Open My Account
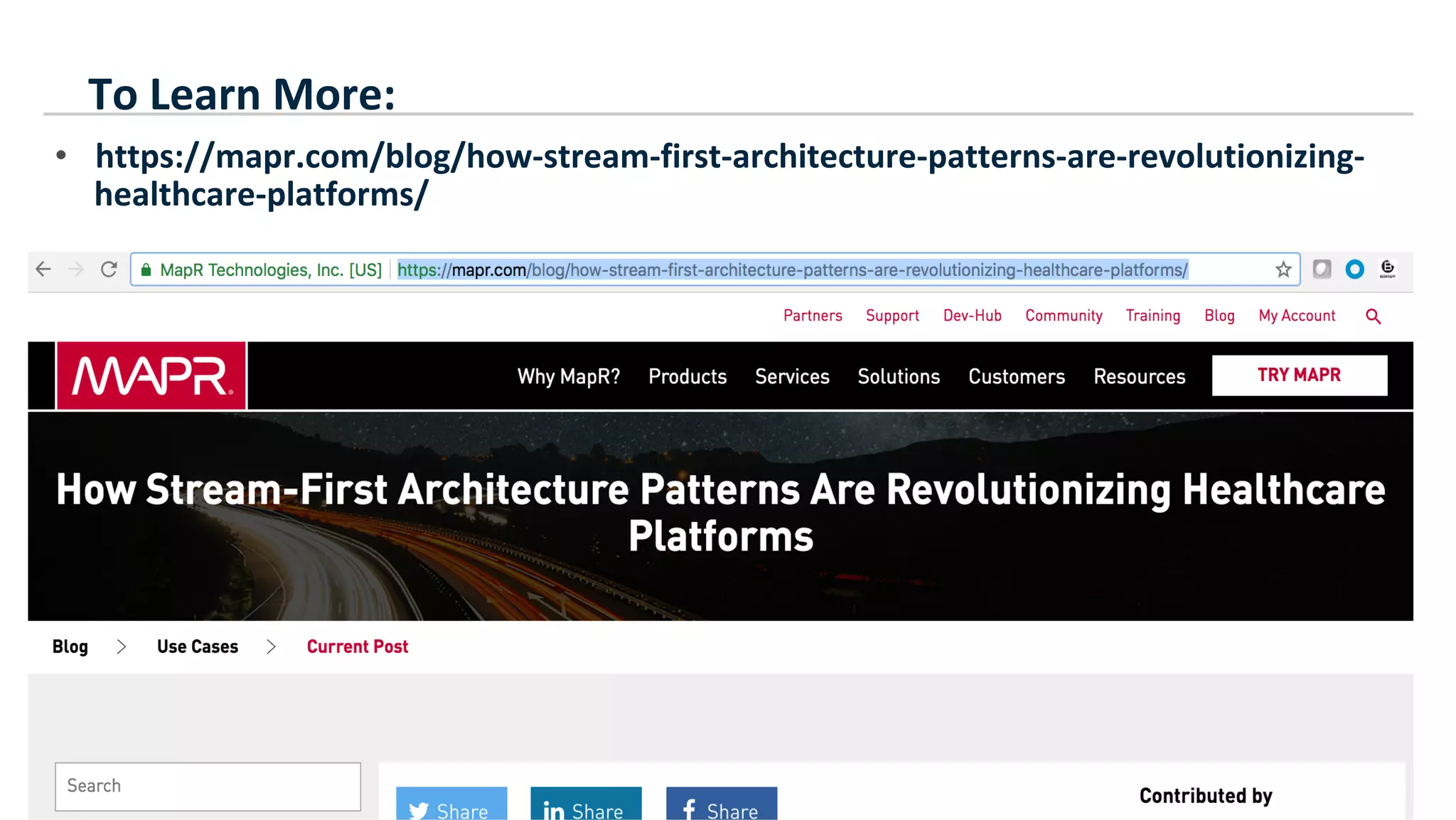The image size is (1456, 820). click(x=1297, y=316)
